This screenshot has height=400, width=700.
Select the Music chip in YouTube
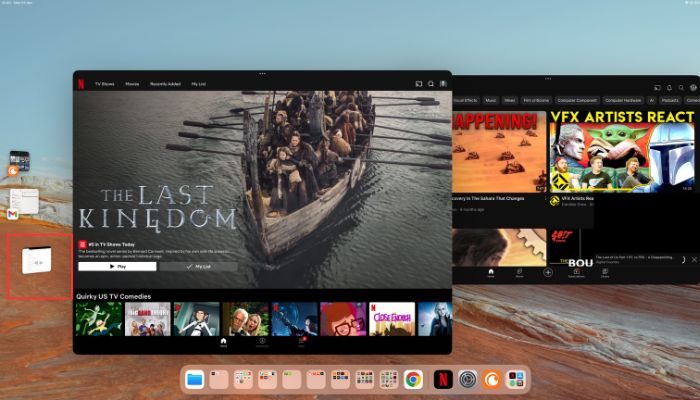[491, 100]
